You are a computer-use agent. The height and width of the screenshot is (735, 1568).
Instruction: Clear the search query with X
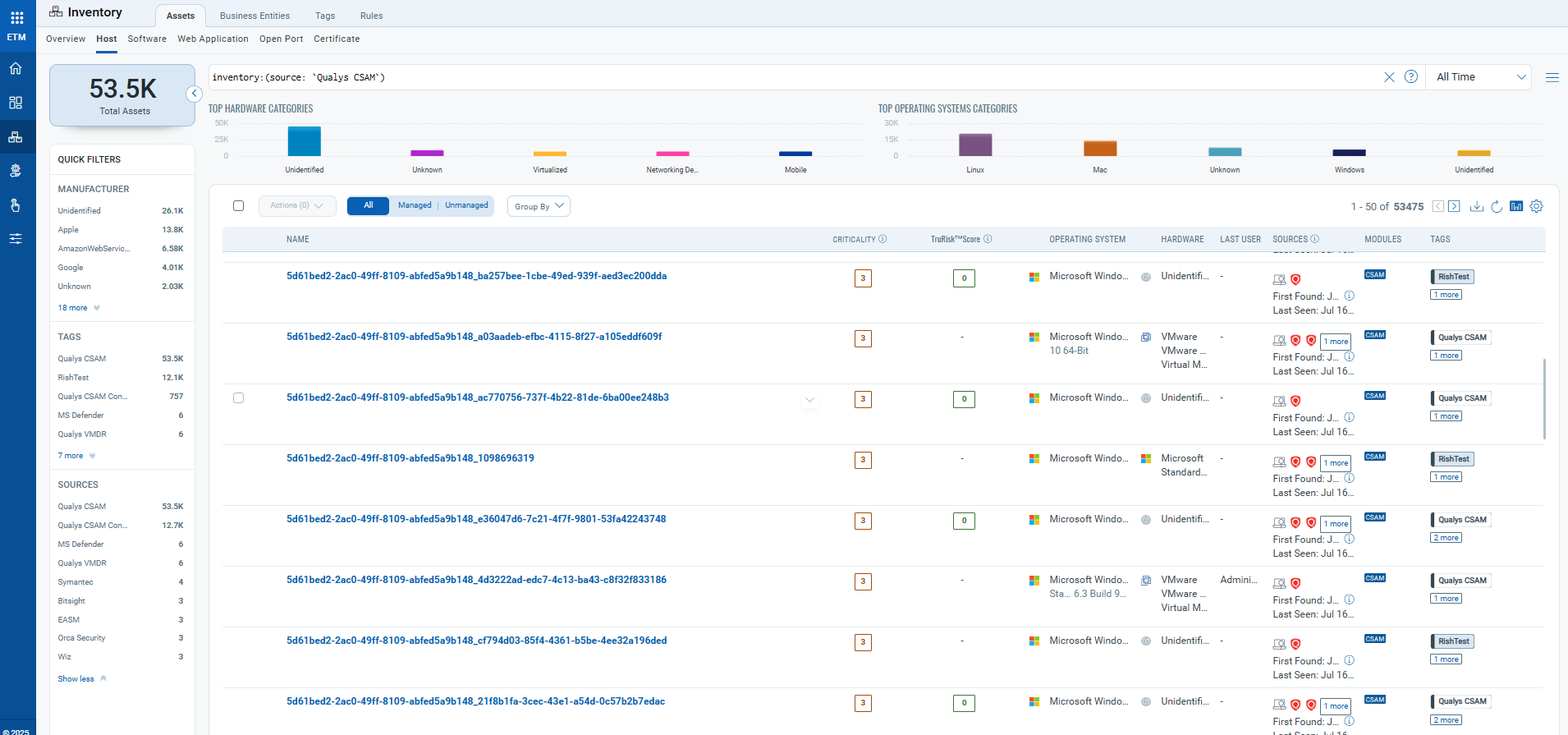coord(1389,77)
